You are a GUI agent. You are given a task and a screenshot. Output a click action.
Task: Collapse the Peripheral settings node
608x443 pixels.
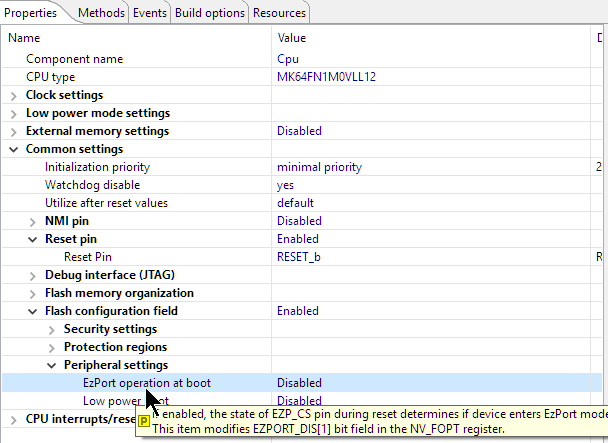52,365
